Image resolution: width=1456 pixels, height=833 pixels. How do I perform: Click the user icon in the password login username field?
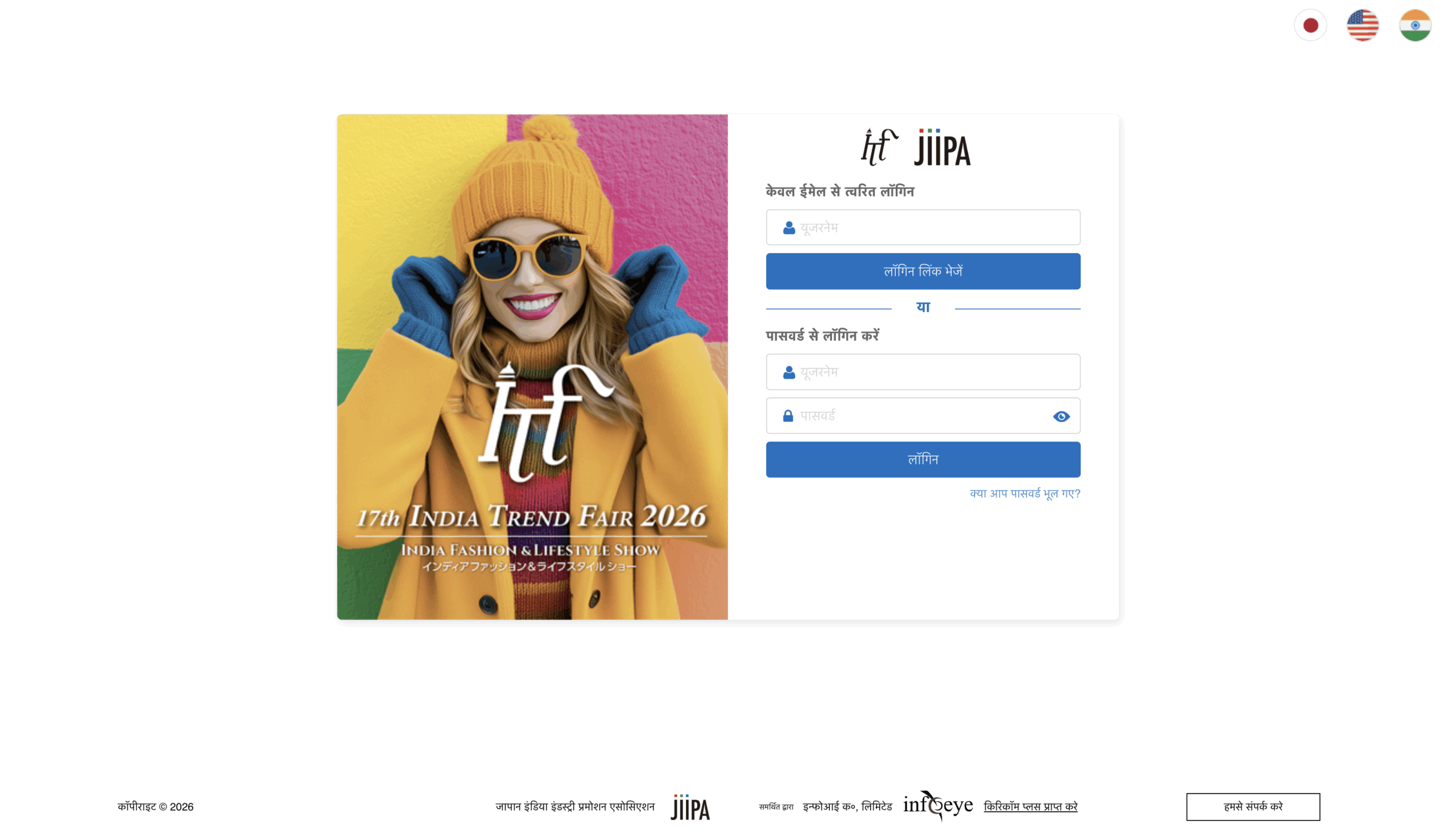pos(789,373)
